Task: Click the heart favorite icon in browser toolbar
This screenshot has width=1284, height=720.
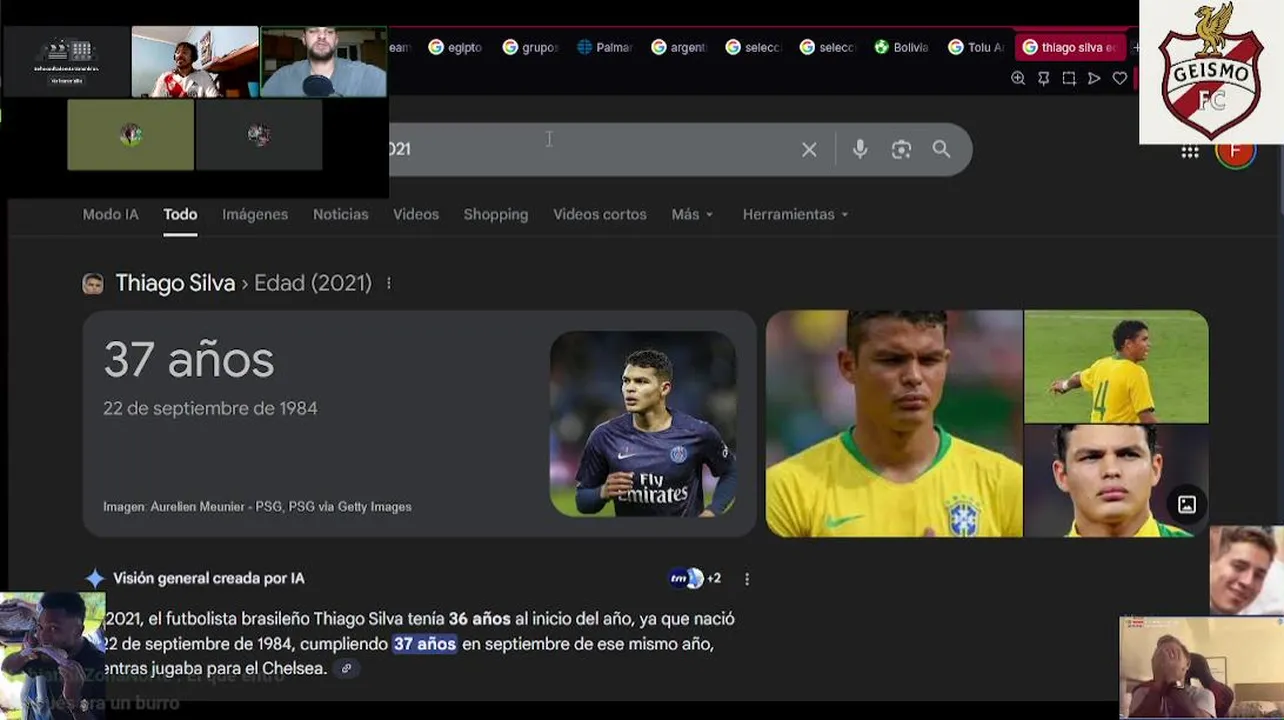Action: pyautogui.click(x=1120, y=78)
